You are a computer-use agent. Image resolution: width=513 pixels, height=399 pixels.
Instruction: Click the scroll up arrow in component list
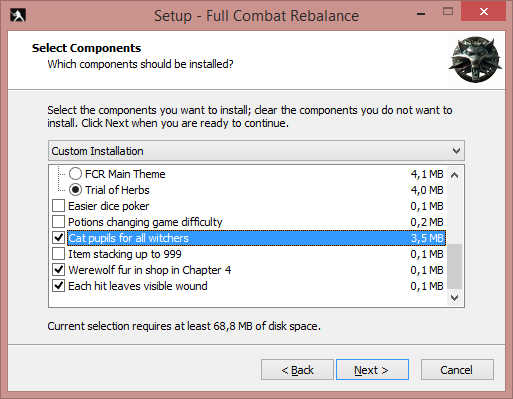(x=455, y=175)
